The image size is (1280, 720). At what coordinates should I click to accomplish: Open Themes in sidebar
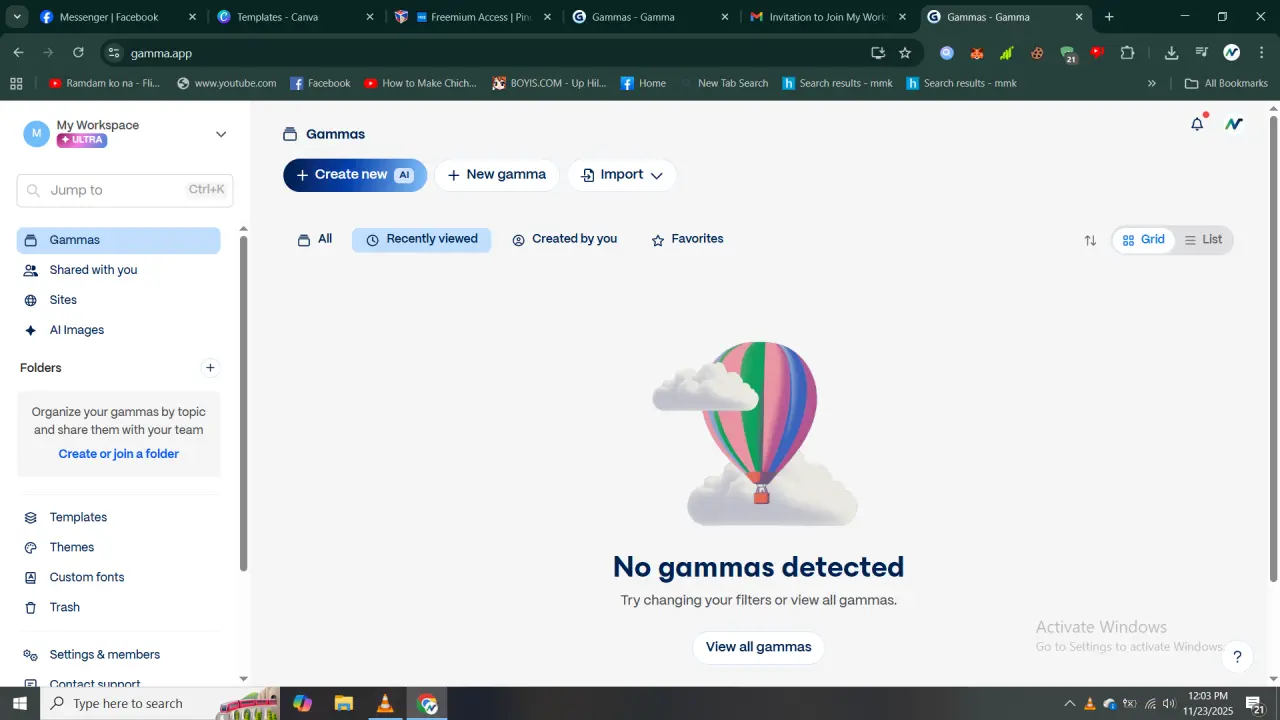(119, 547)
